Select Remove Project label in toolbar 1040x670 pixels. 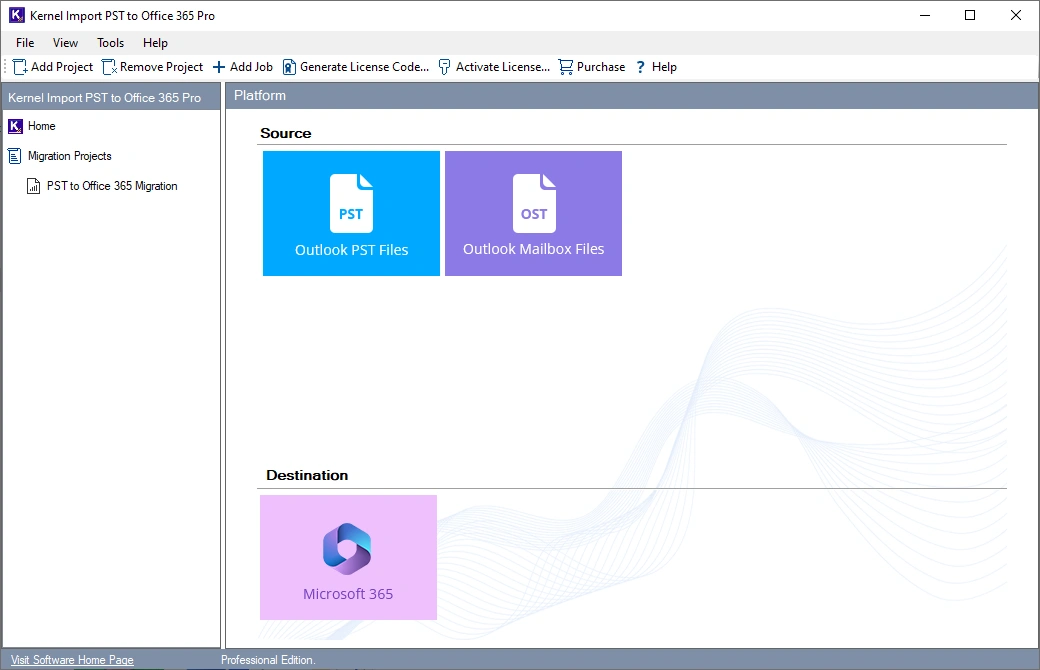click(161, 67)
